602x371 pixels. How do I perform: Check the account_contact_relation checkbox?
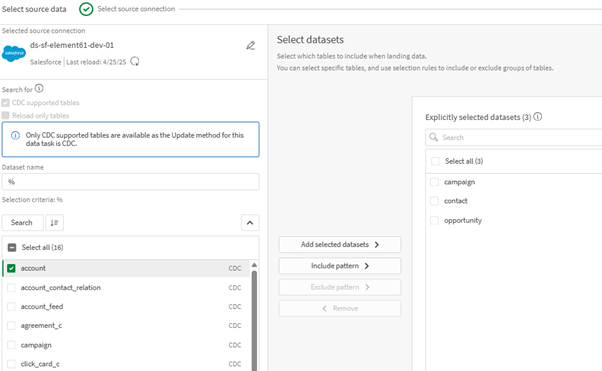(11, 288)
